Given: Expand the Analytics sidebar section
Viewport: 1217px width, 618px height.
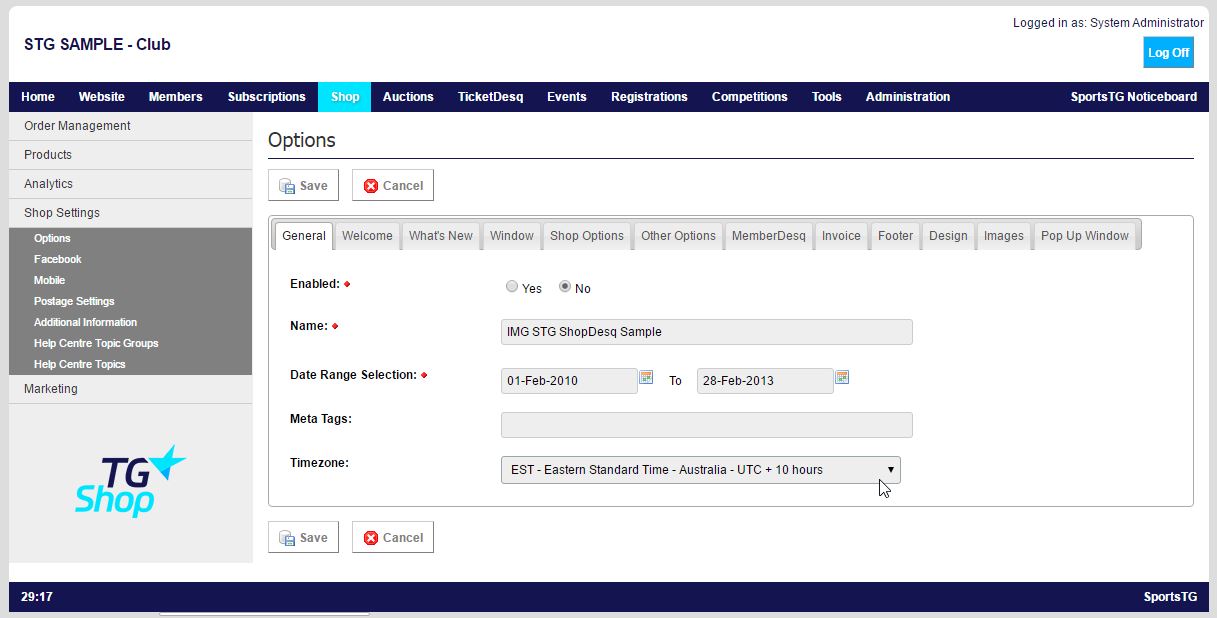Looking at the screenshot, I should (x=130, y=184).
